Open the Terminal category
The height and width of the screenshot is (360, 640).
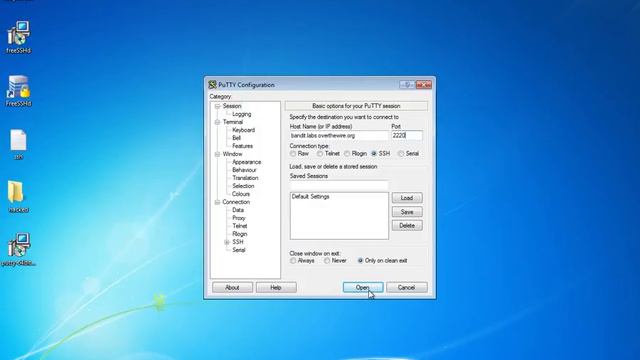(x=233, y=122)
